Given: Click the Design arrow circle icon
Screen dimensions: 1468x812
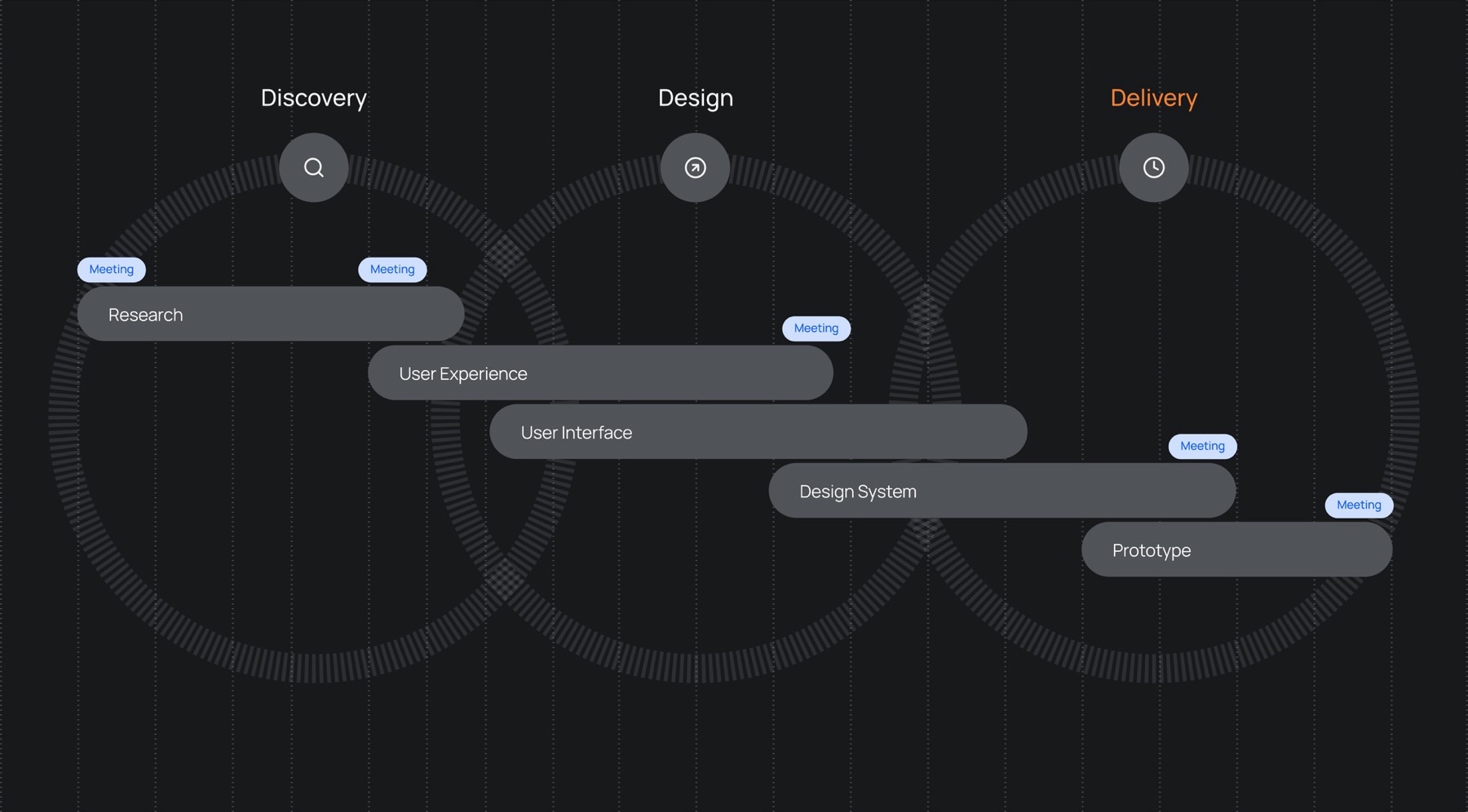Looking at the screenshot, I should point(696,168).
